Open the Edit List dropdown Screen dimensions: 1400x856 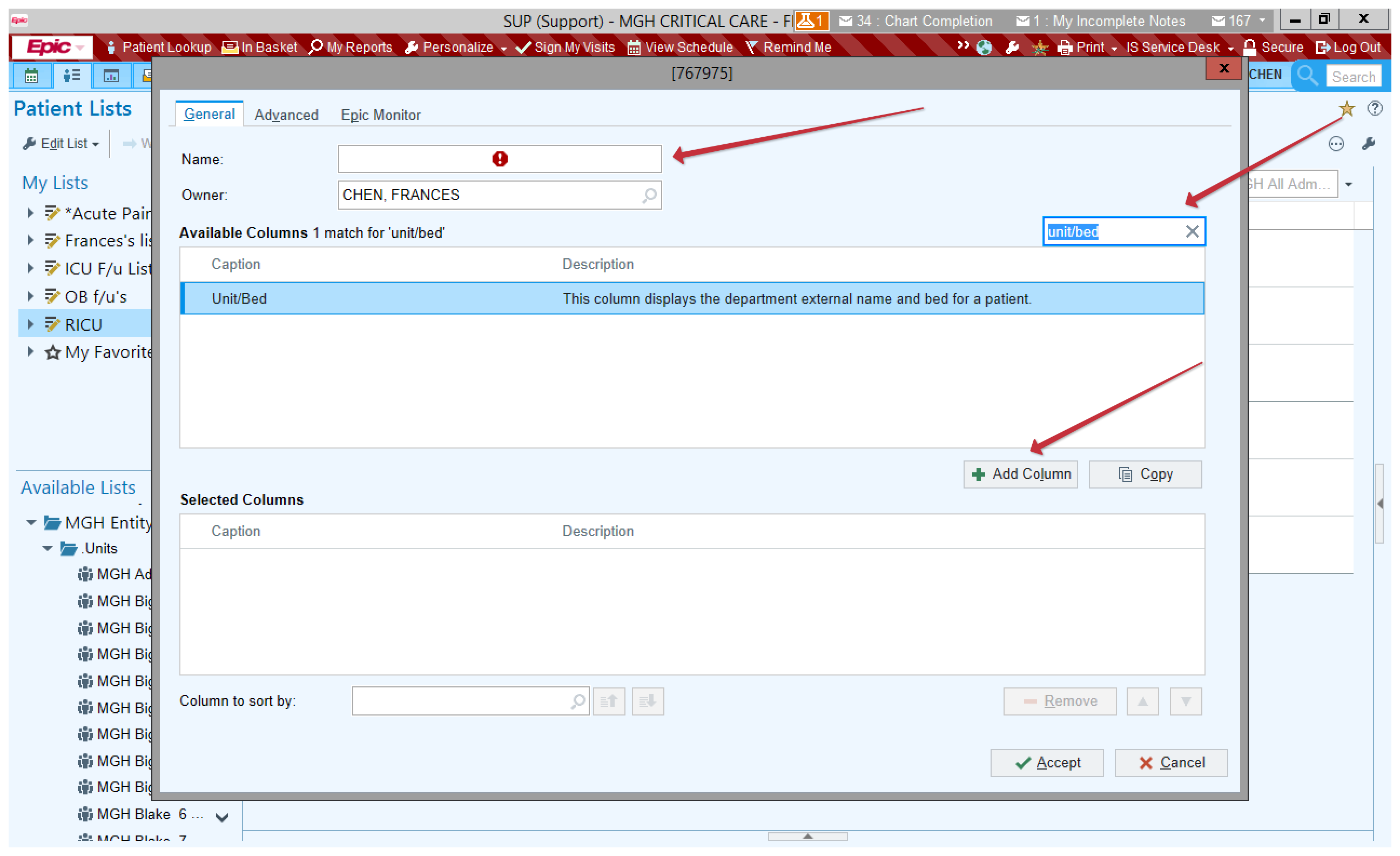[61, 144]
